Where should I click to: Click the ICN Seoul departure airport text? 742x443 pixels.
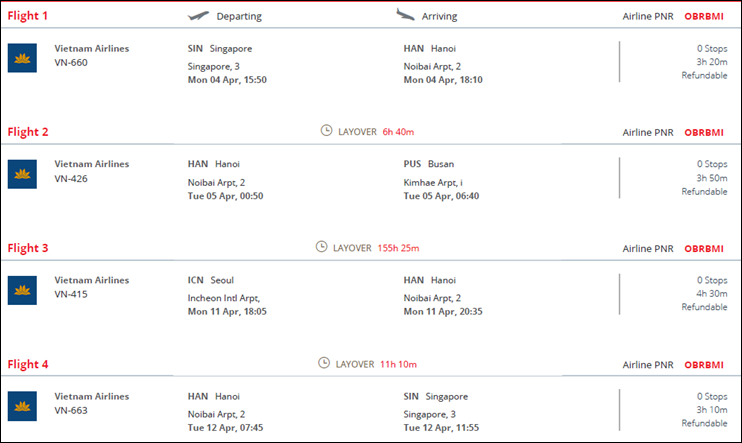211,280
